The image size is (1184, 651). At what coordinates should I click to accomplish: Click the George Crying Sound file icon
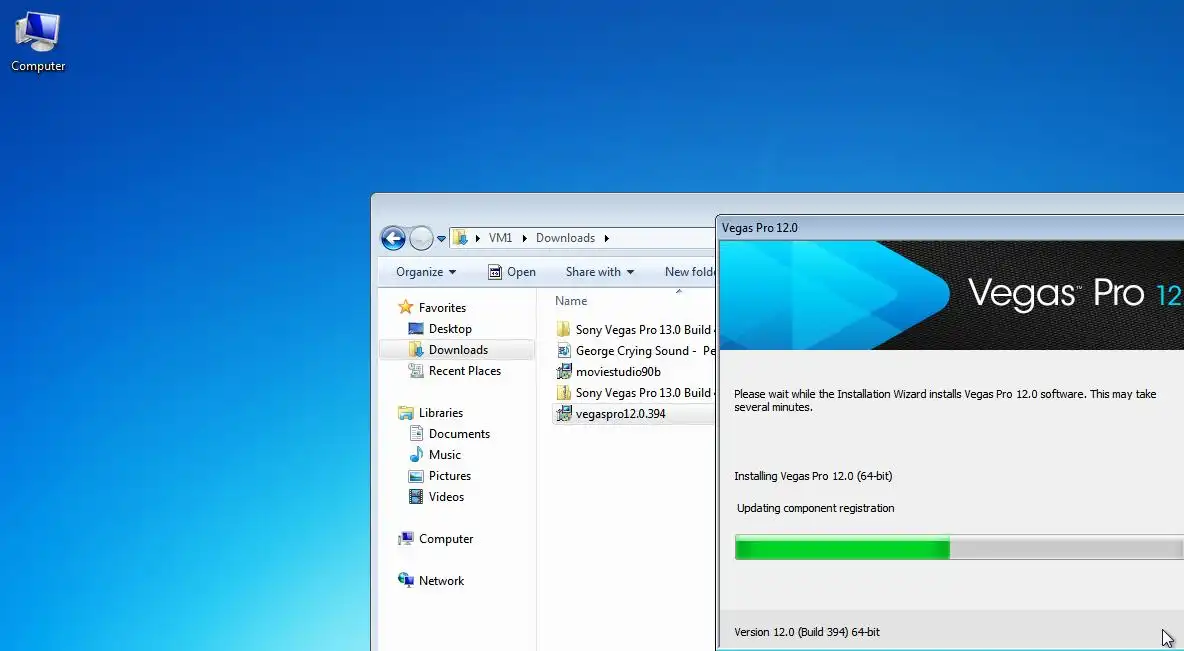pyautogui.click(x=563, y=350)
